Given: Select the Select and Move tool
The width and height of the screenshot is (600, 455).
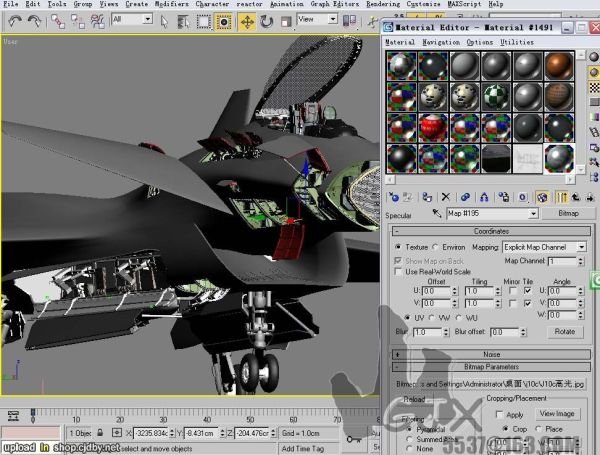Looking at the screenshot, I should (246, 20).
